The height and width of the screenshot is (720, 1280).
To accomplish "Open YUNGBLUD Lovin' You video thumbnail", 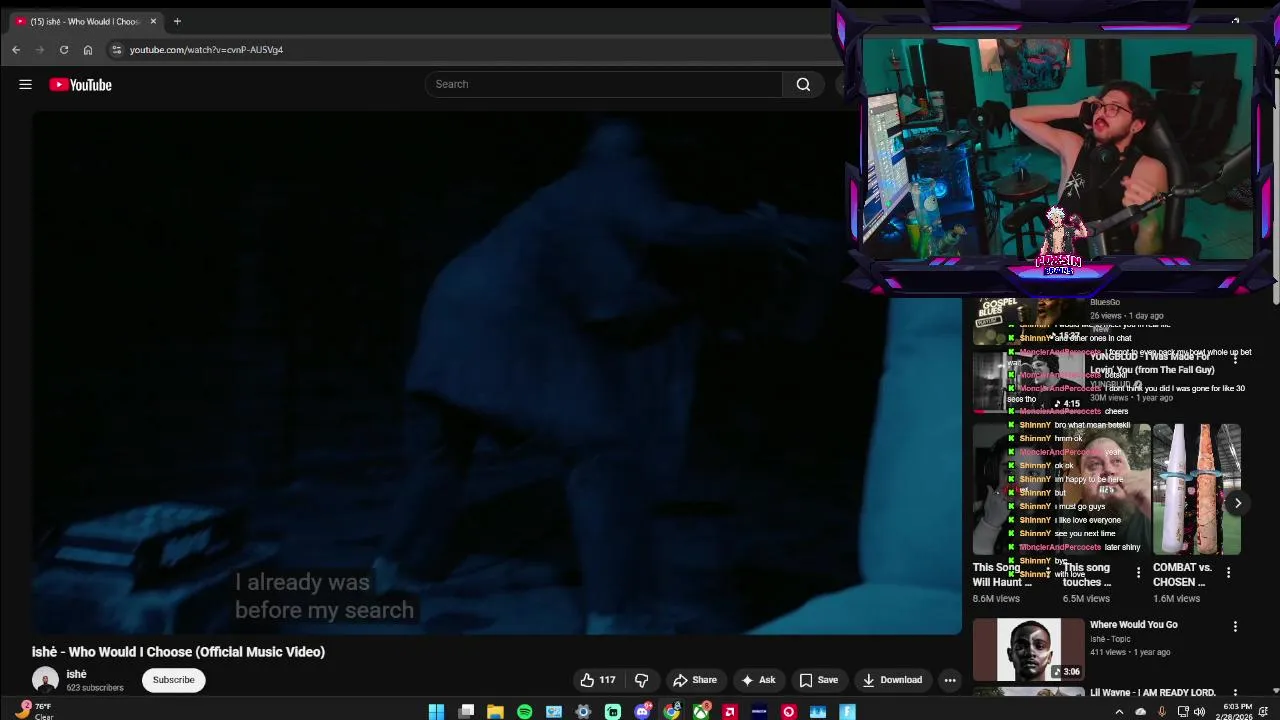I will point(1028,382).
